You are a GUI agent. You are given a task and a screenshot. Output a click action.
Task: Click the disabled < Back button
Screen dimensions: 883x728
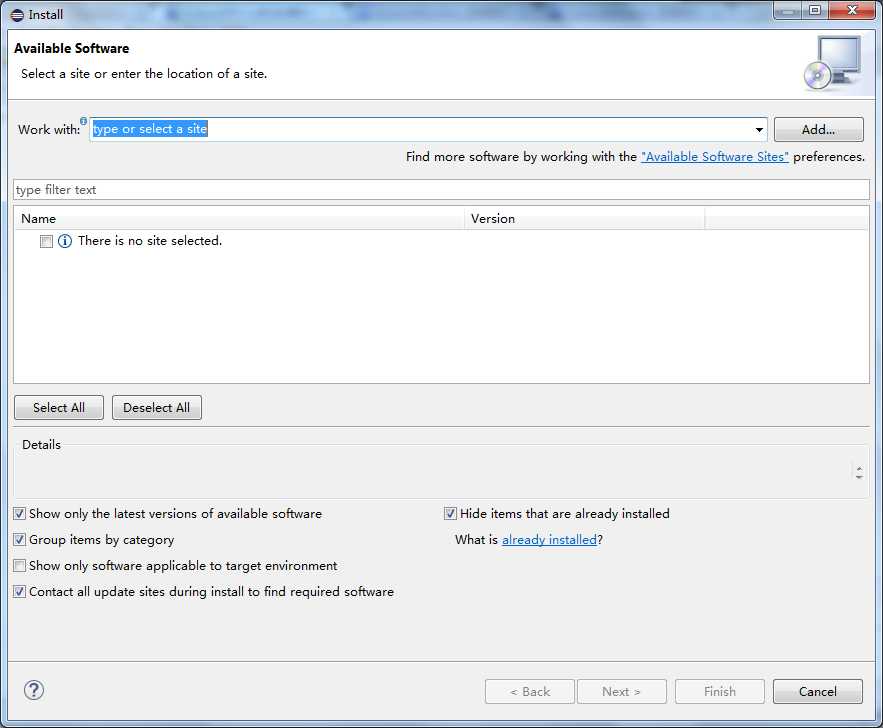pos(530,691)
